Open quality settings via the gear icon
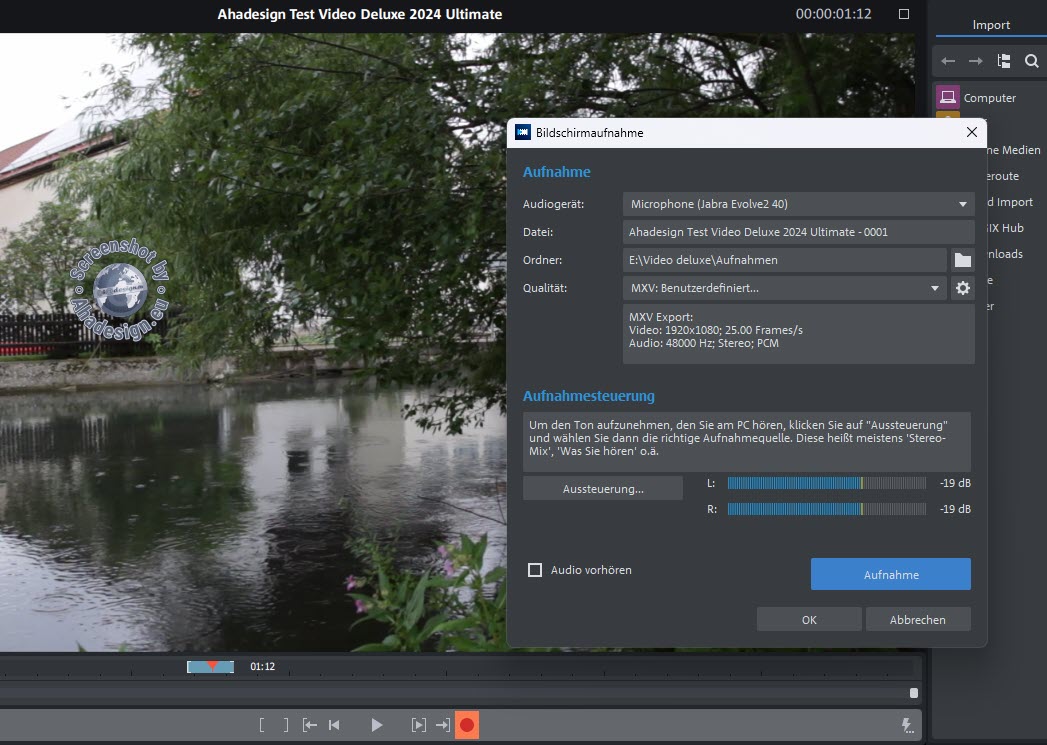This screenshot has width=1047, height=745. [x=962, y=288]
